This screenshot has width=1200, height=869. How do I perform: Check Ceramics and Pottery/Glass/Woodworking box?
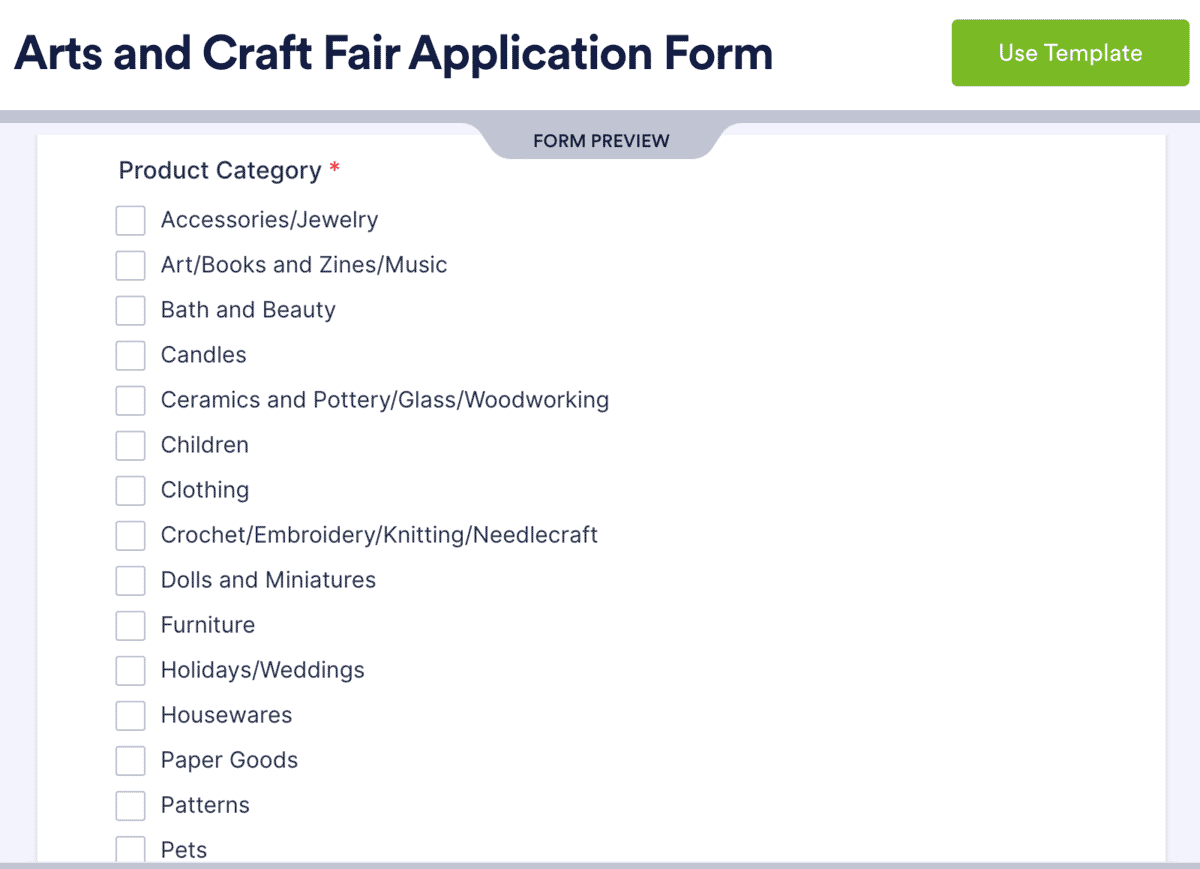tap(130, 401)
